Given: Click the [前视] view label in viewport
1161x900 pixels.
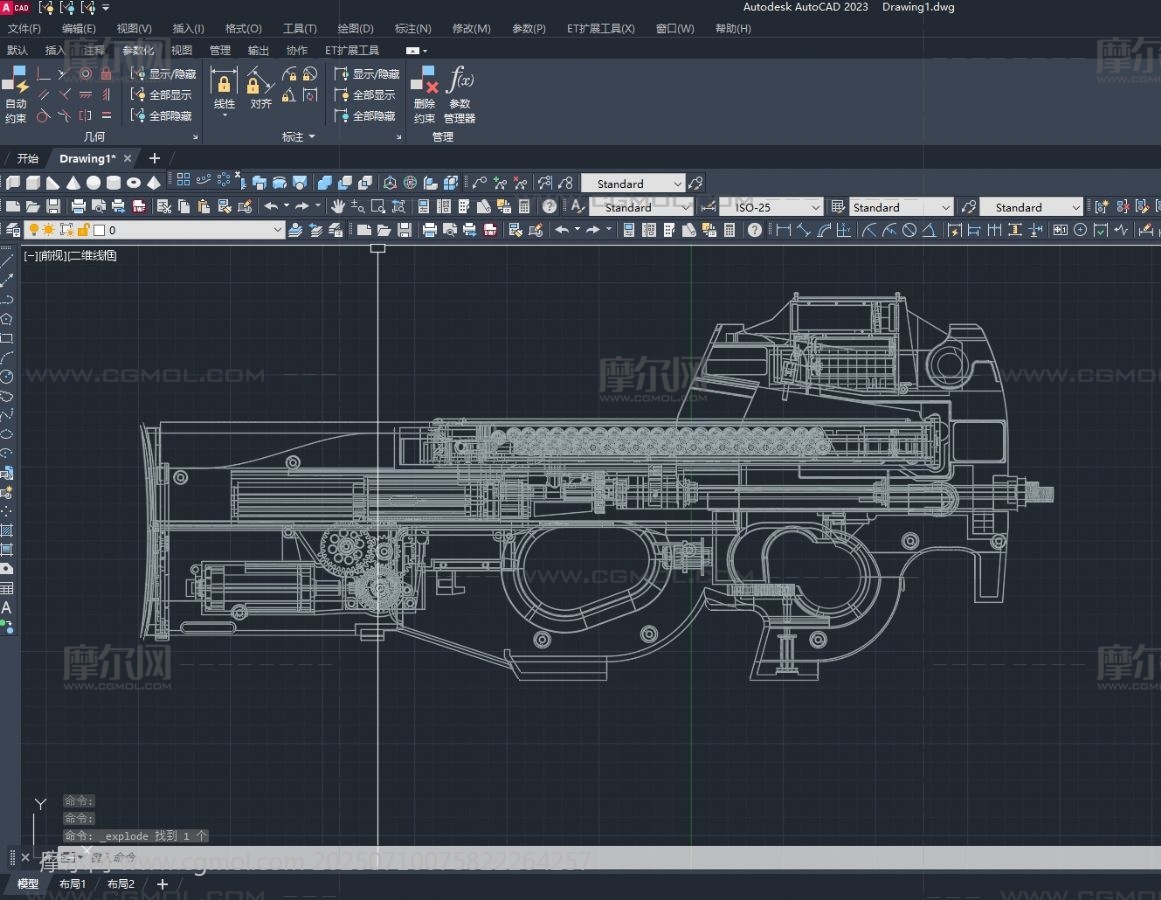Looking at the screenshot, I should [51, 255].
